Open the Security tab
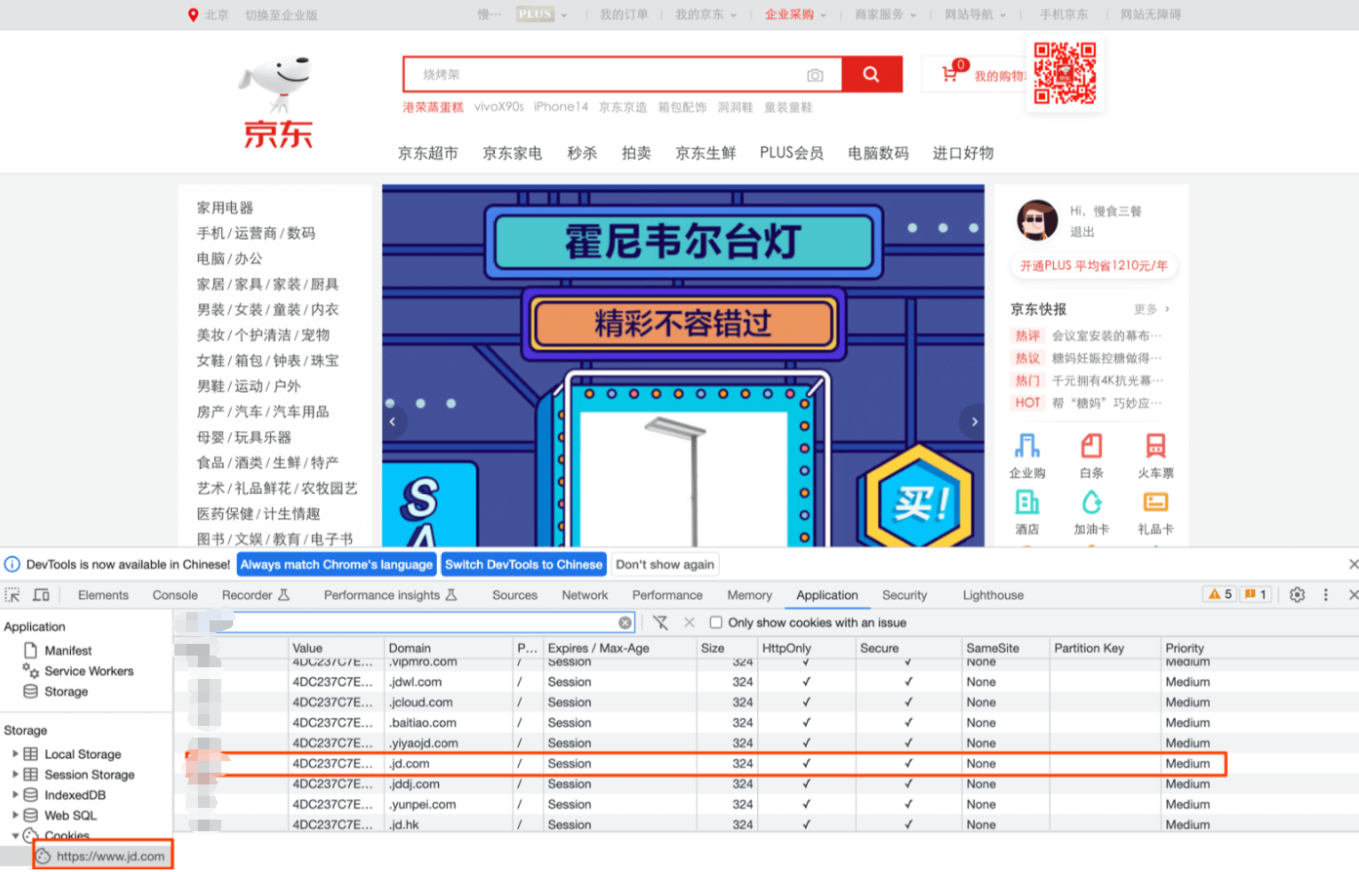The image size is (1359, 872). (905, 595)
